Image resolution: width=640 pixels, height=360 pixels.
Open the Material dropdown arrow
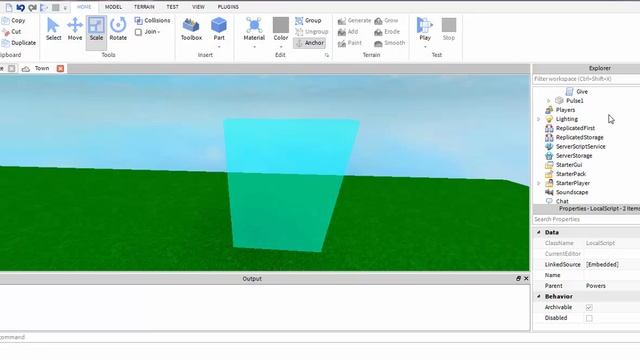click(254, 47)
